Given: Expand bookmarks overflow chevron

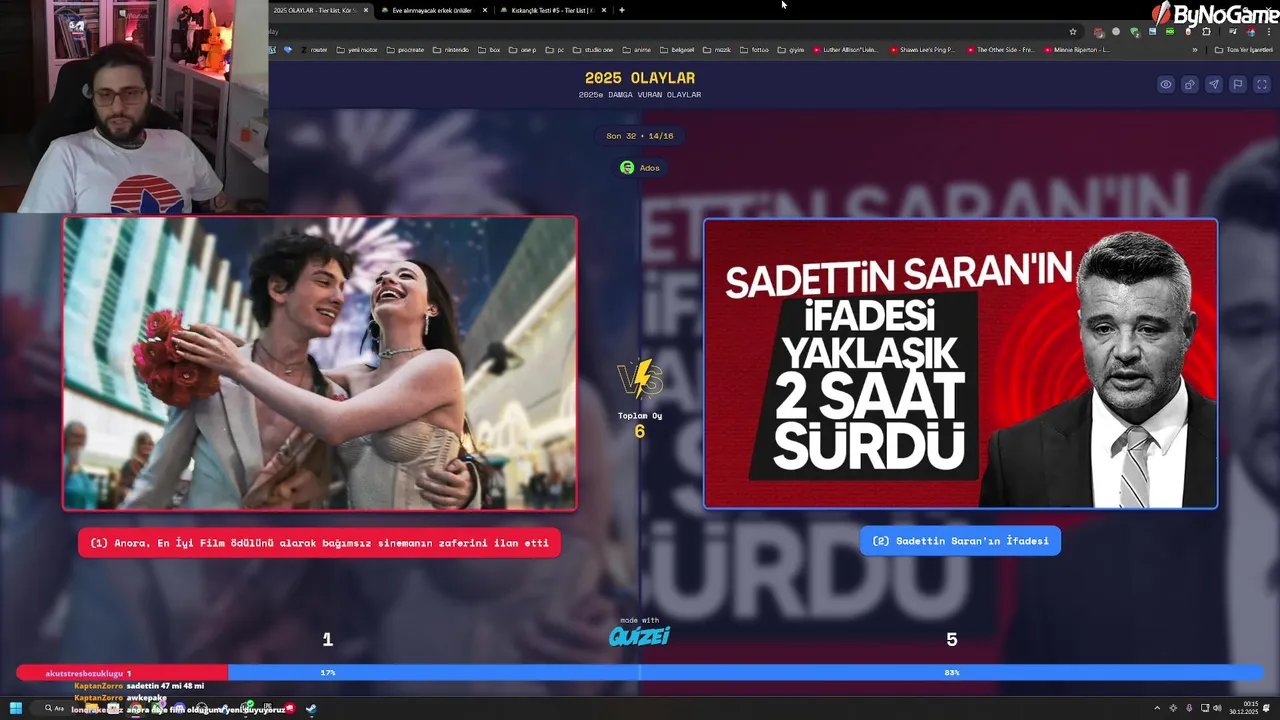Looking at the screenshot, I should (x=1194, y=49).
